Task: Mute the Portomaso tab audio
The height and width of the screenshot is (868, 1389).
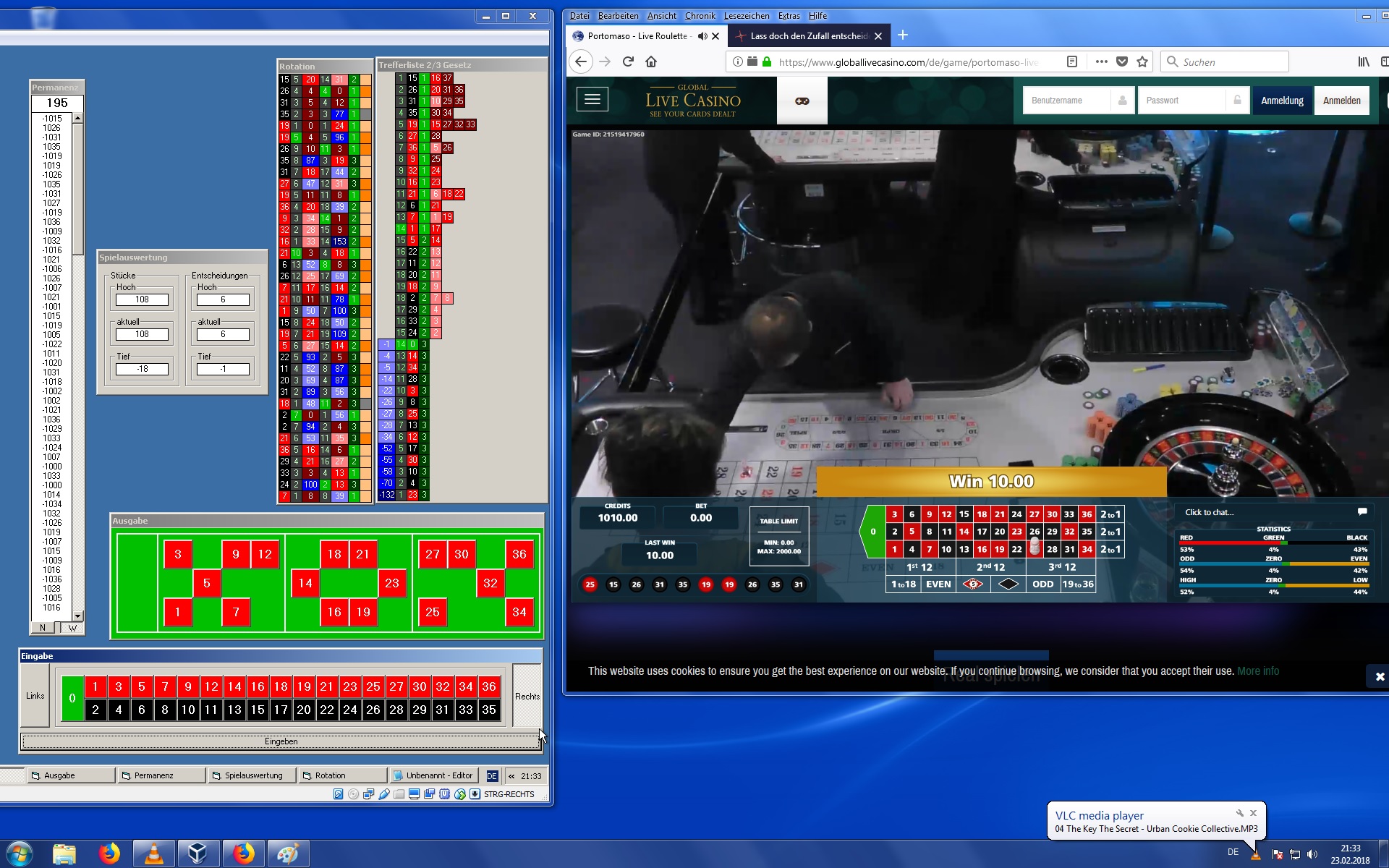Action: [x=702, y=36]
